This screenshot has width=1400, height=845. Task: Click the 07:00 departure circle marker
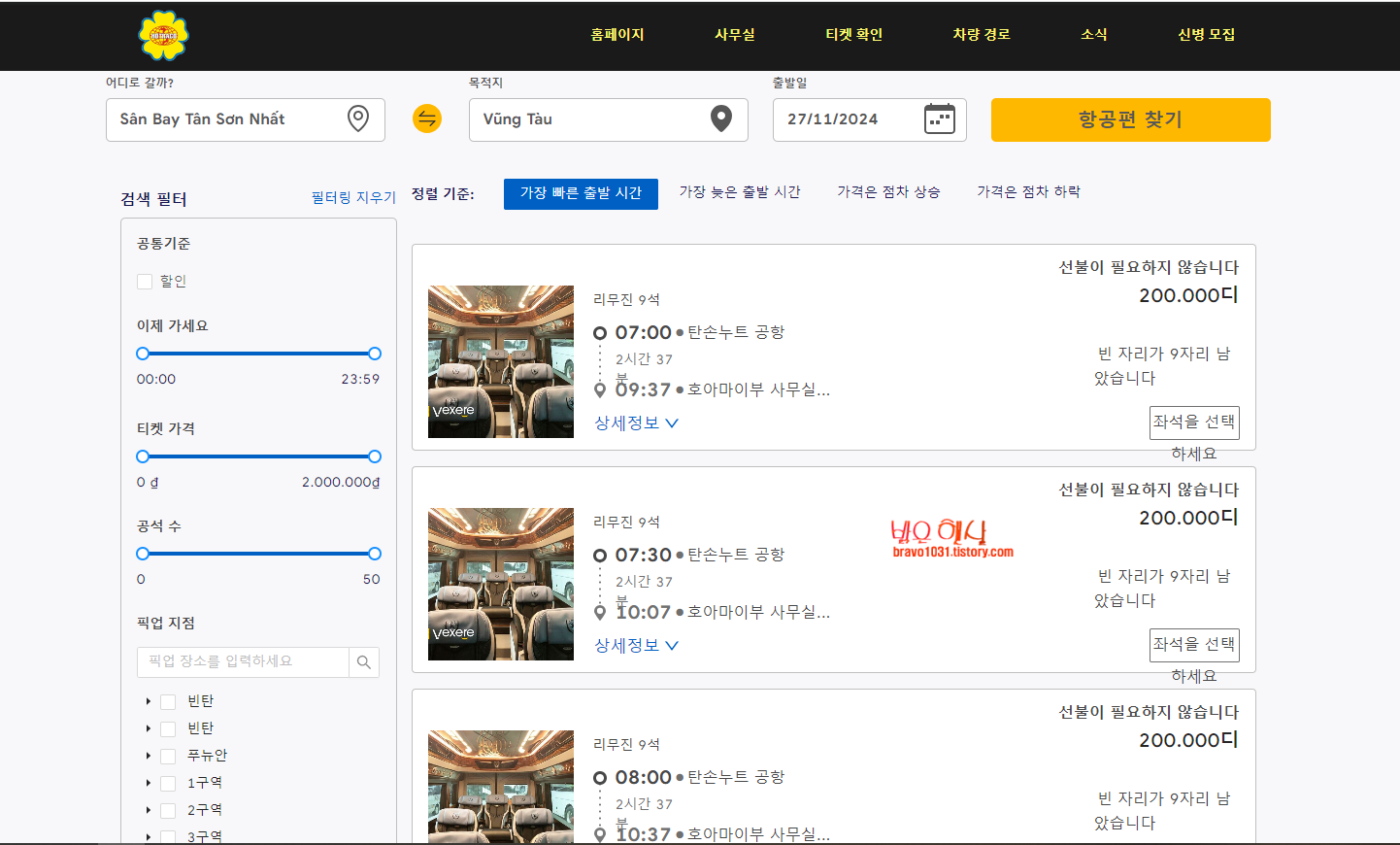pos(600,333)
